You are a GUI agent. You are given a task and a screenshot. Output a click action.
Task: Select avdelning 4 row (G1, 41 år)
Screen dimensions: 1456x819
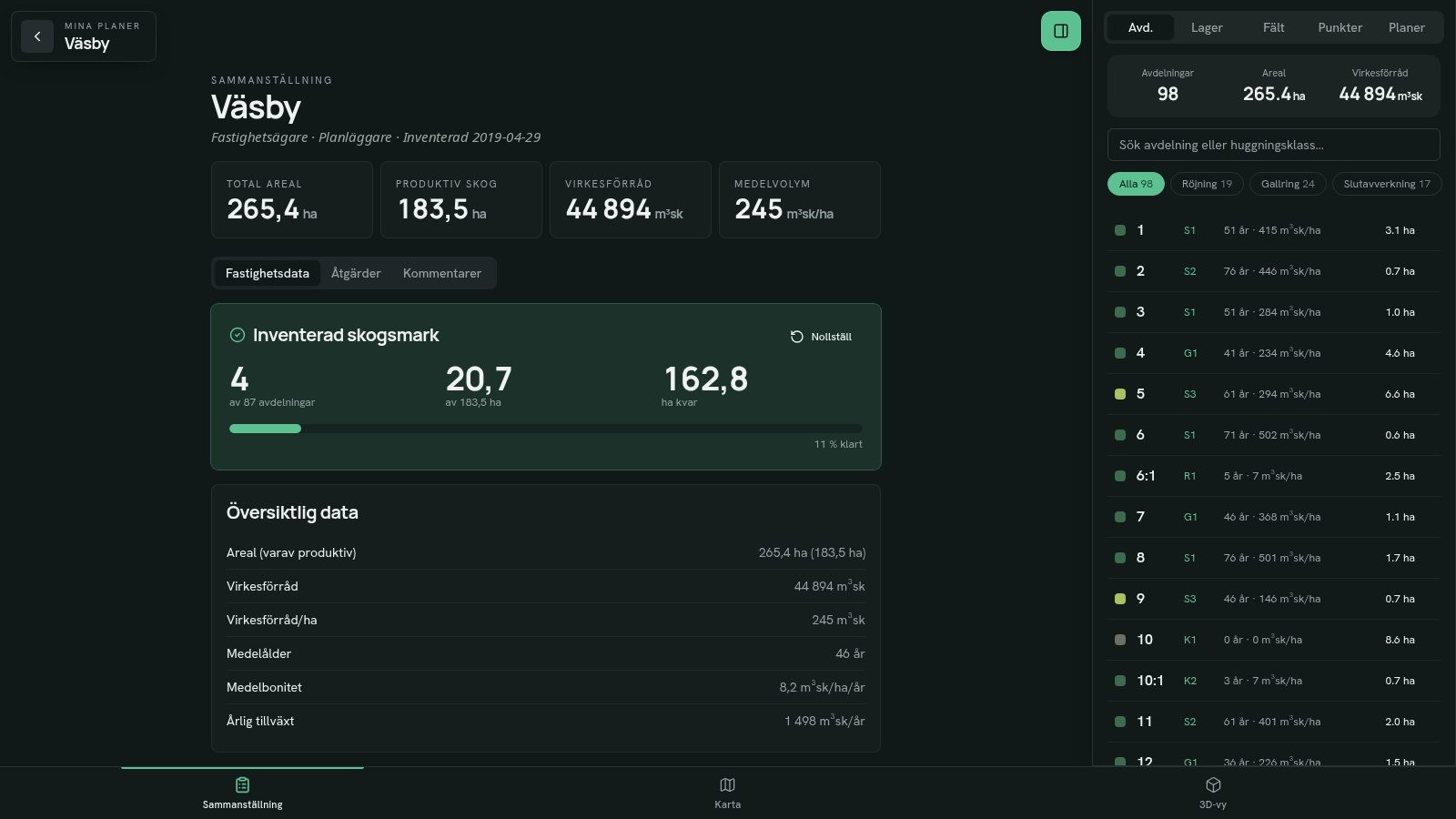tap(1274, 353)
